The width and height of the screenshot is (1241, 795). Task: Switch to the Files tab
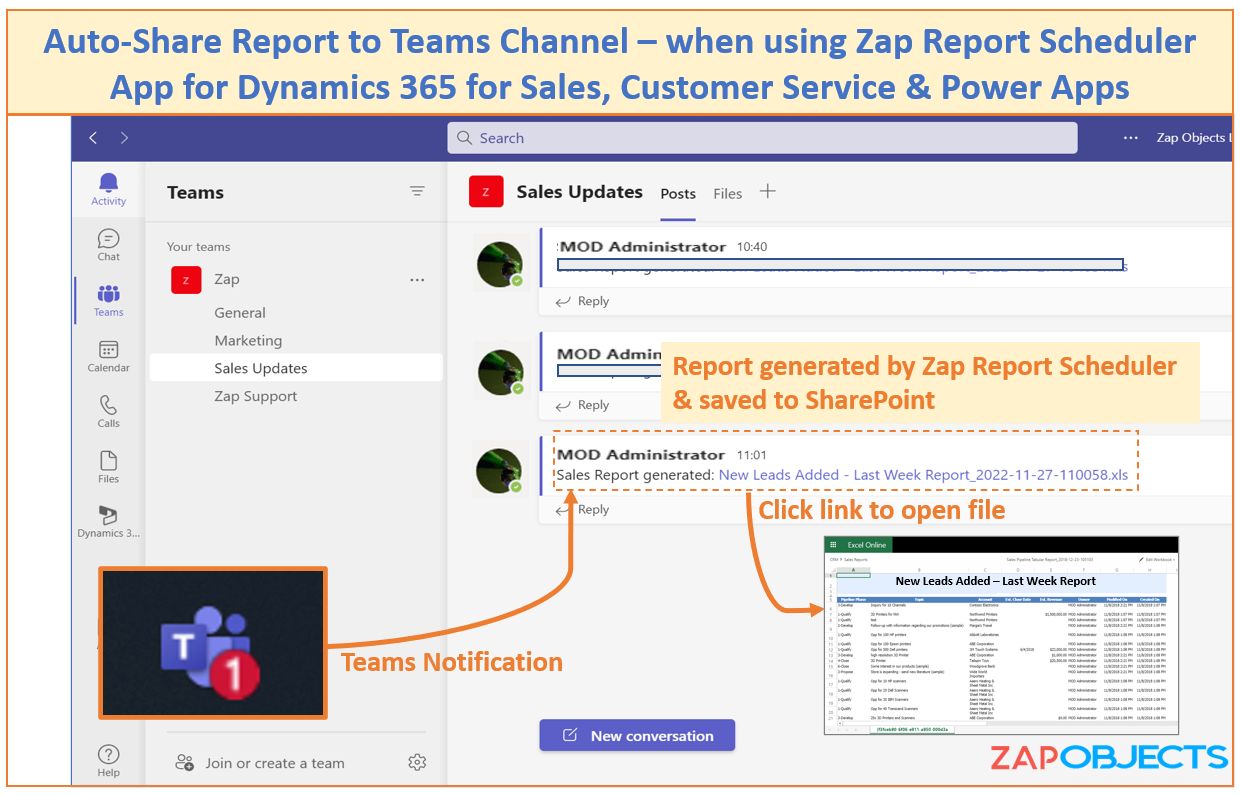pyautogui.click(x=727, y=194)
